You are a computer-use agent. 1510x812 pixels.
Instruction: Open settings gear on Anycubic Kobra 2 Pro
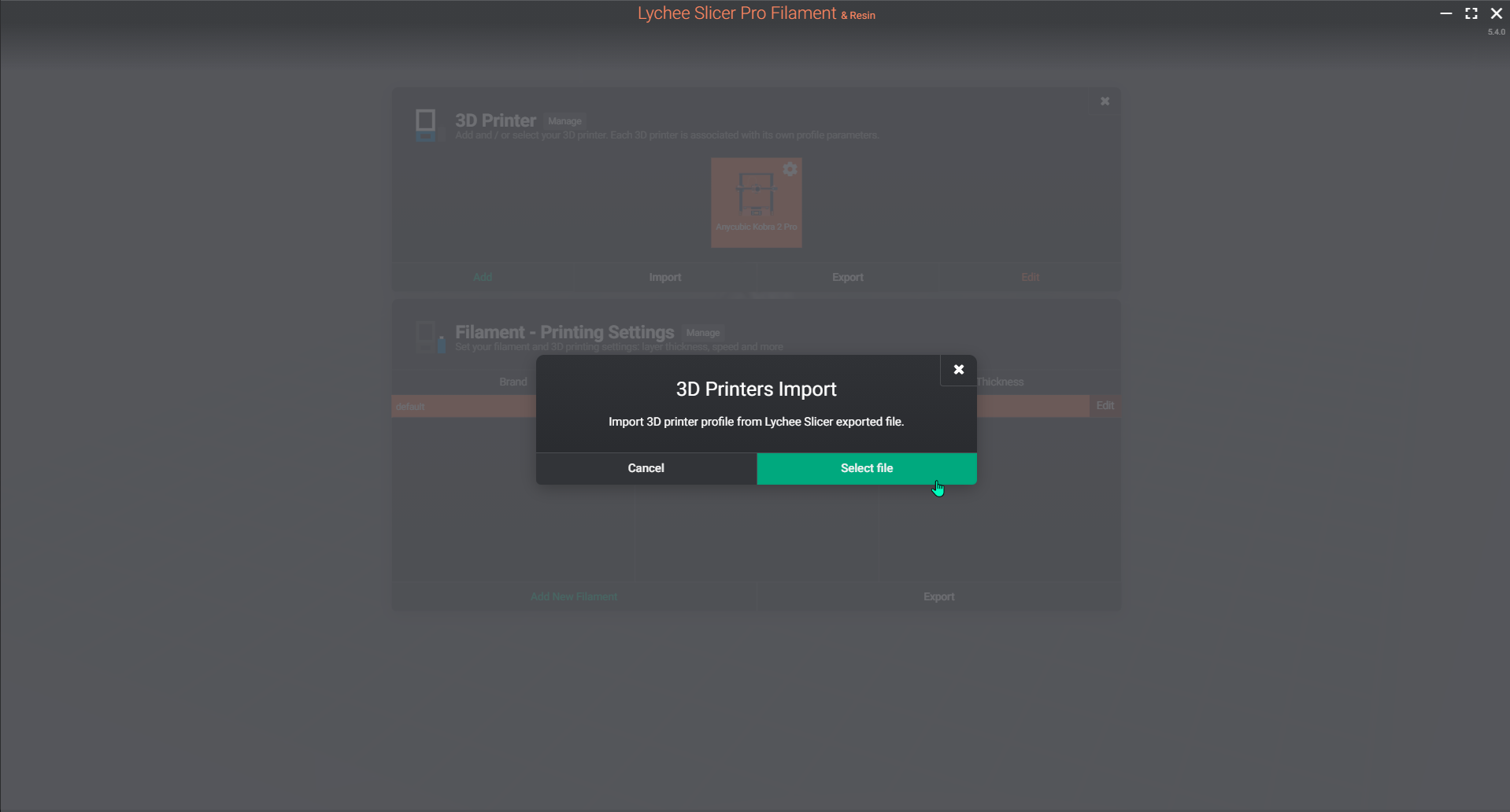790,168
